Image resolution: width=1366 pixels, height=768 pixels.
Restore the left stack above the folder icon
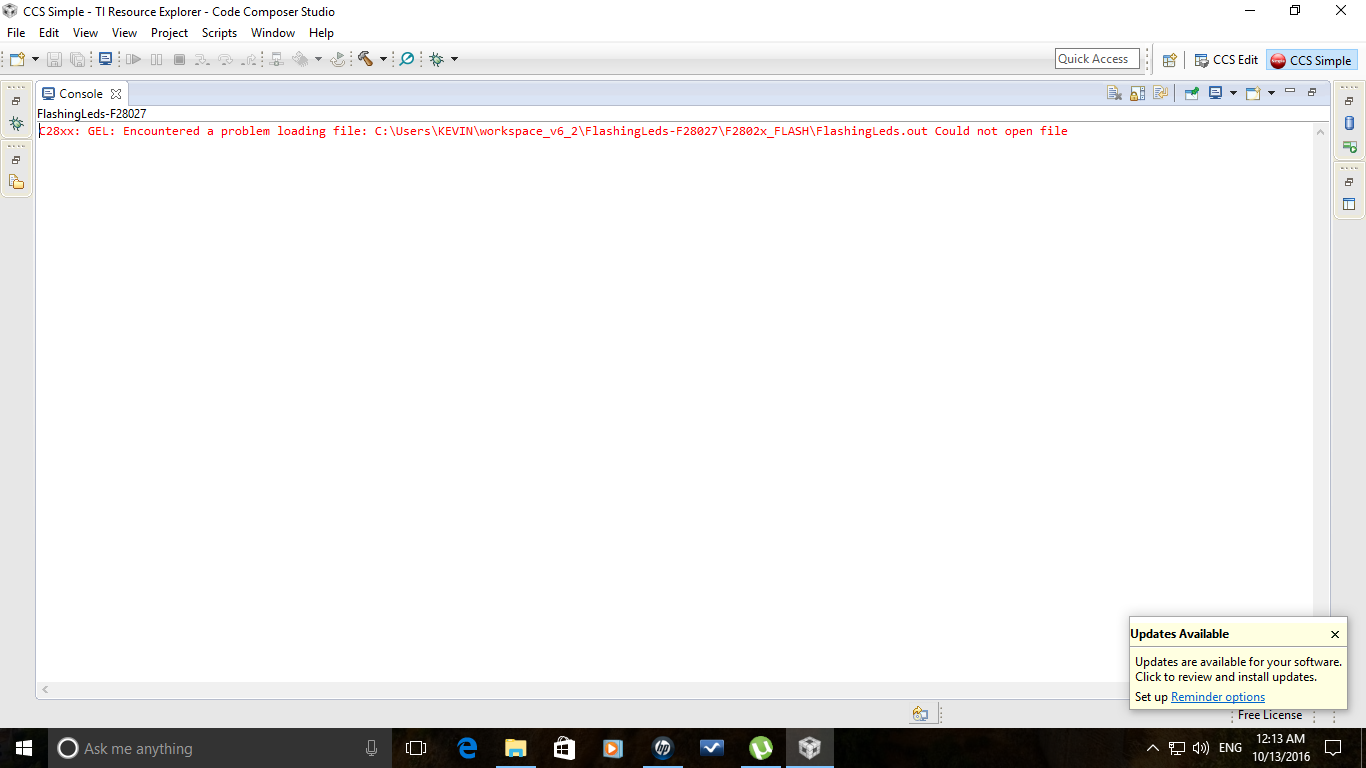(x=16, y=160)
